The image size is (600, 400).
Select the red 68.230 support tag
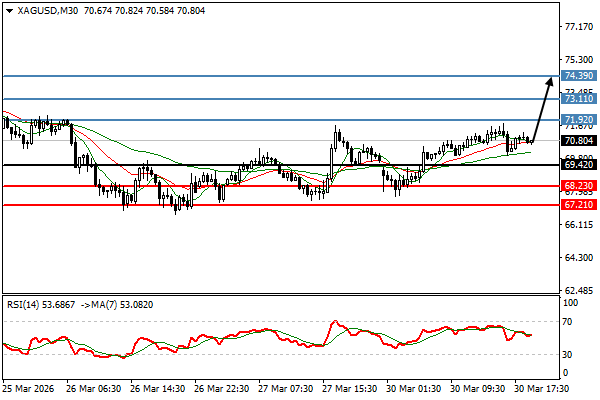580,186
